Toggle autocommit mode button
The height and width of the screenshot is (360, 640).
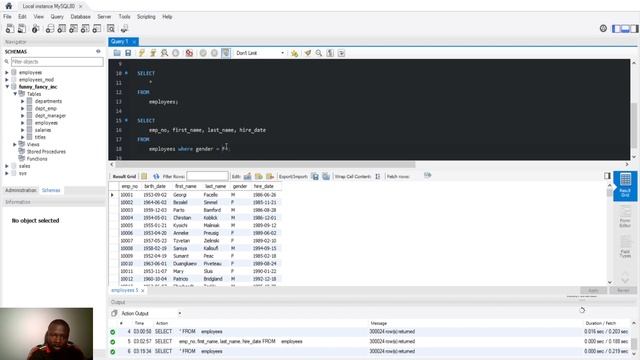pos(226,53)
